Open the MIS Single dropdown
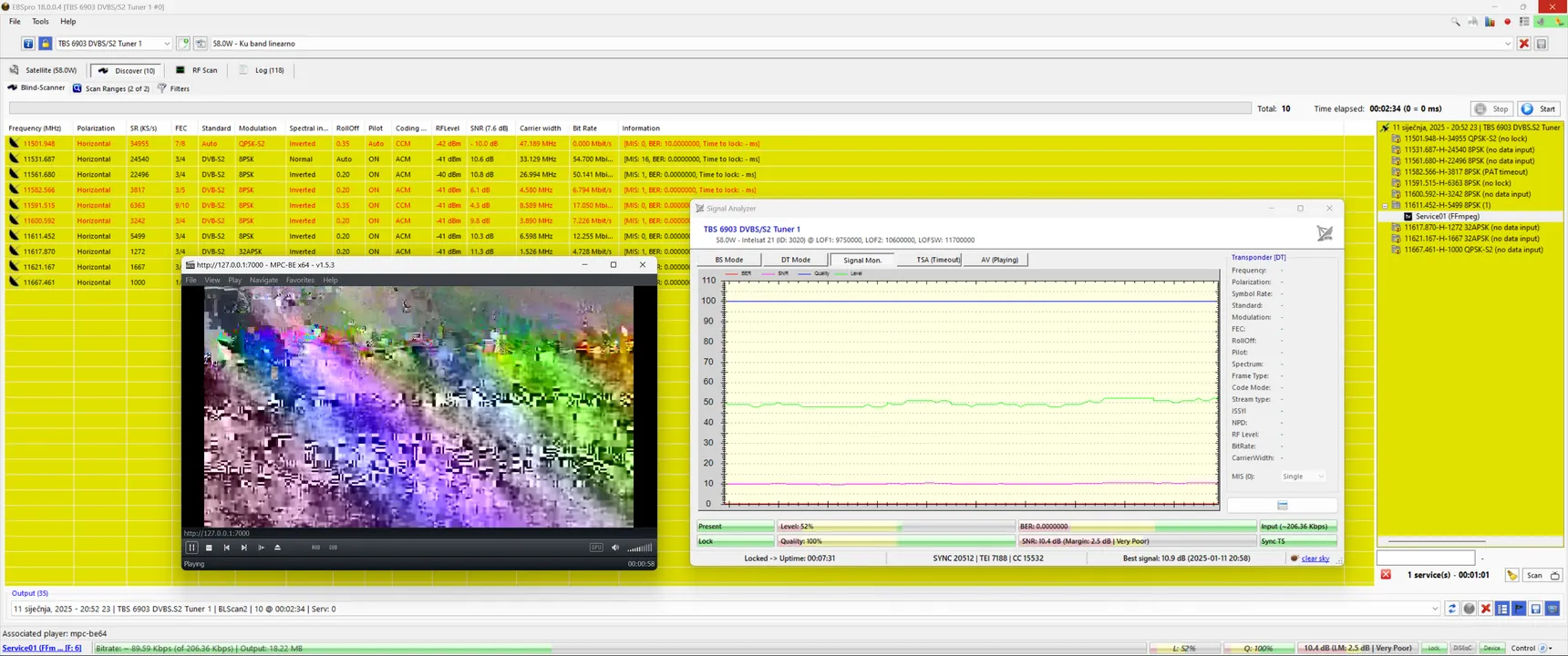The height and width of the screenshot is (656, 1568). (1304, 477)
